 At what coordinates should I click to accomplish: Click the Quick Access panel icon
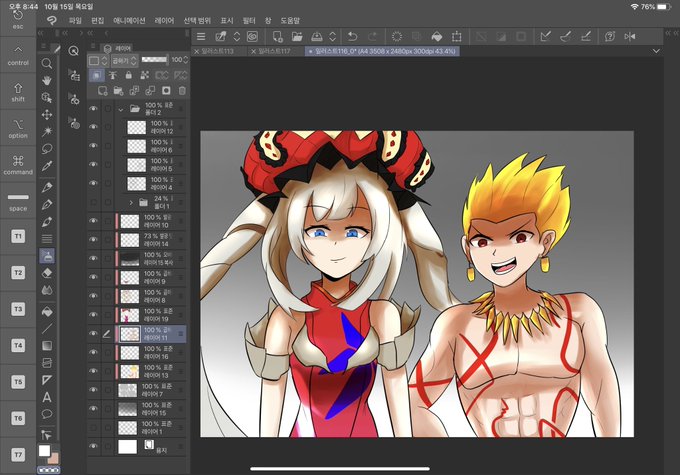coord(74,51)
